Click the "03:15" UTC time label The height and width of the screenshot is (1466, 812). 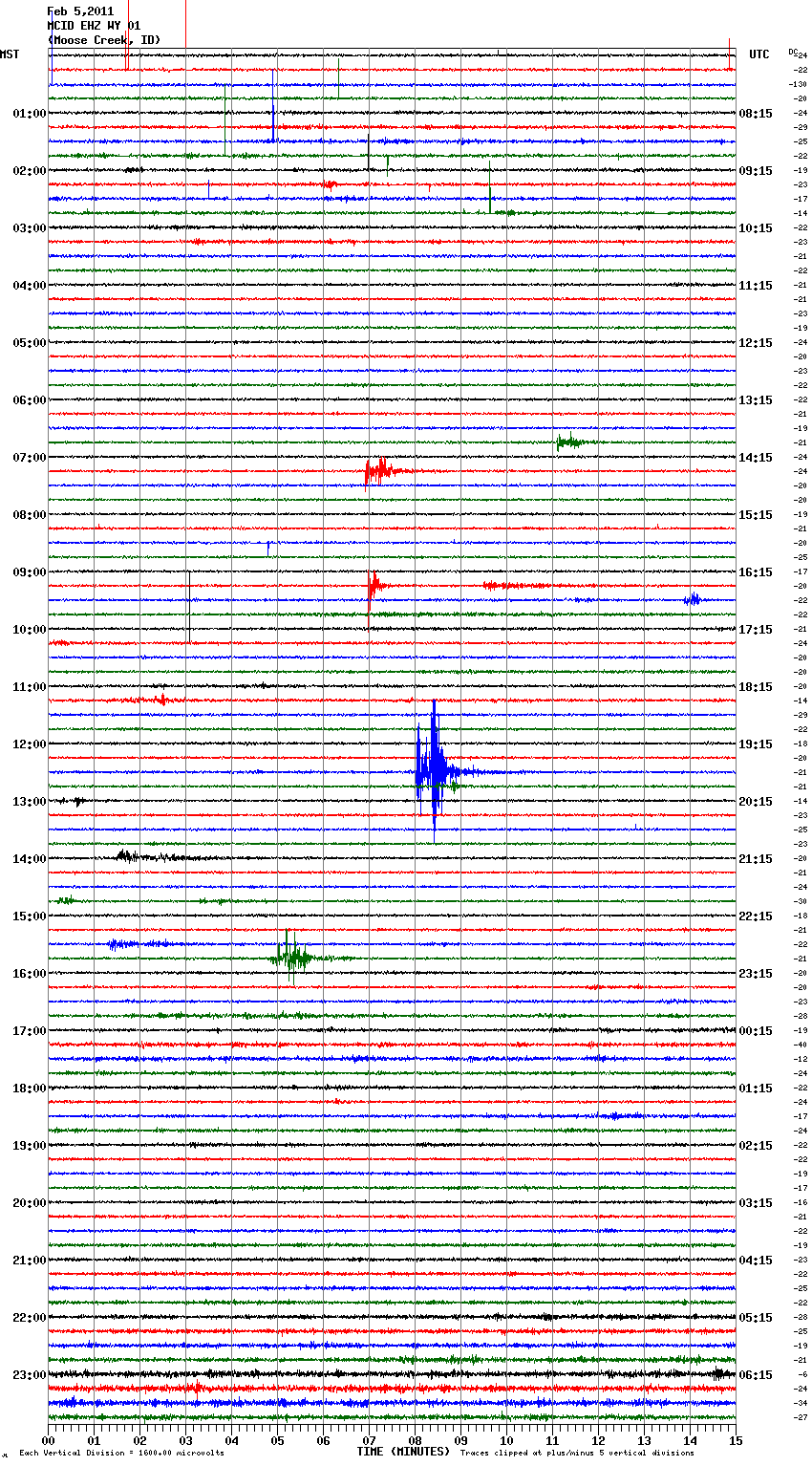tap(756, 1203)
